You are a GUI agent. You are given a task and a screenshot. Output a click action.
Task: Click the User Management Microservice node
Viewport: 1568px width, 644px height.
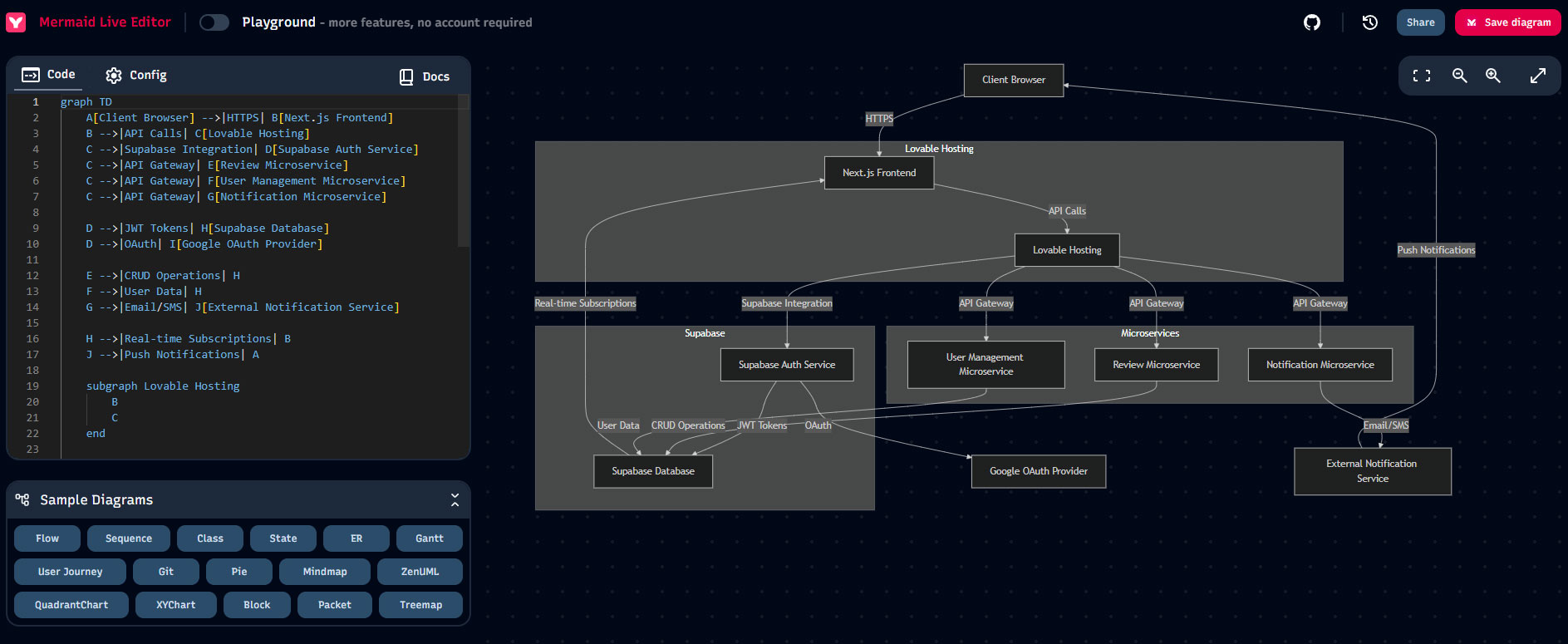click(986, 365)
